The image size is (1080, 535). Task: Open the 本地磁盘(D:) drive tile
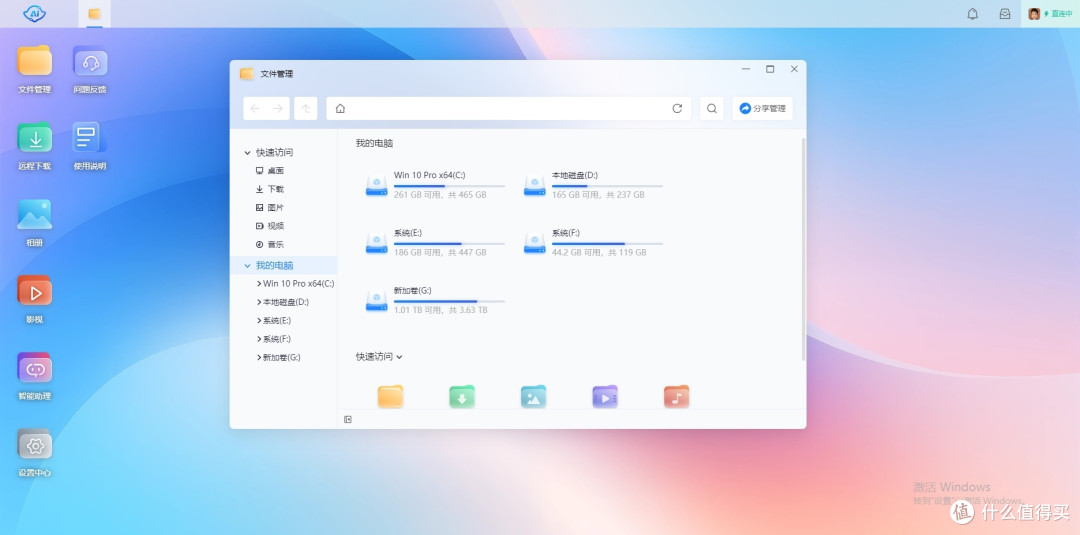coord(593,185)
